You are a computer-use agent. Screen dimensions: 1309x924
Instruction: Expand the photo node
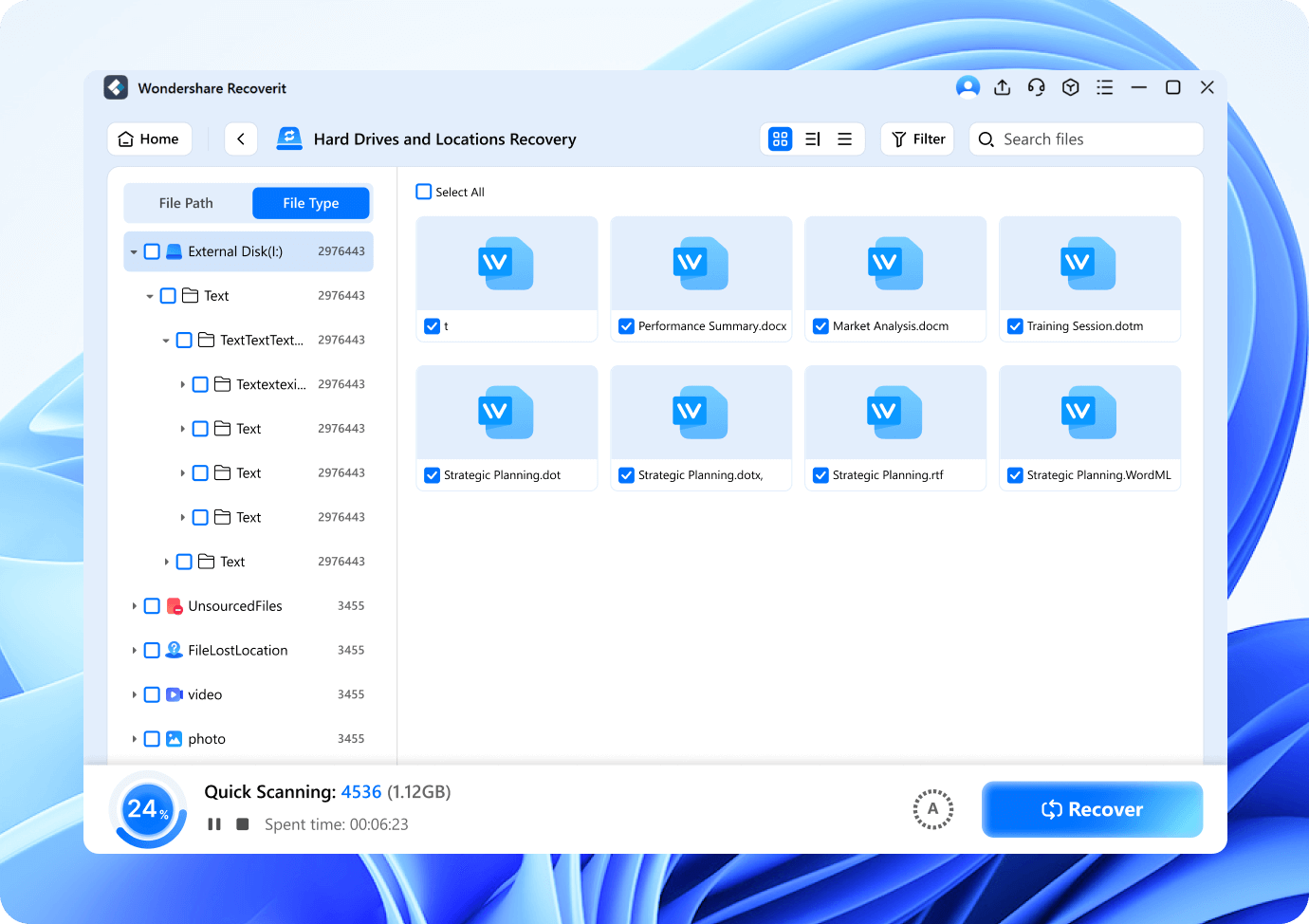pos(134,739)
